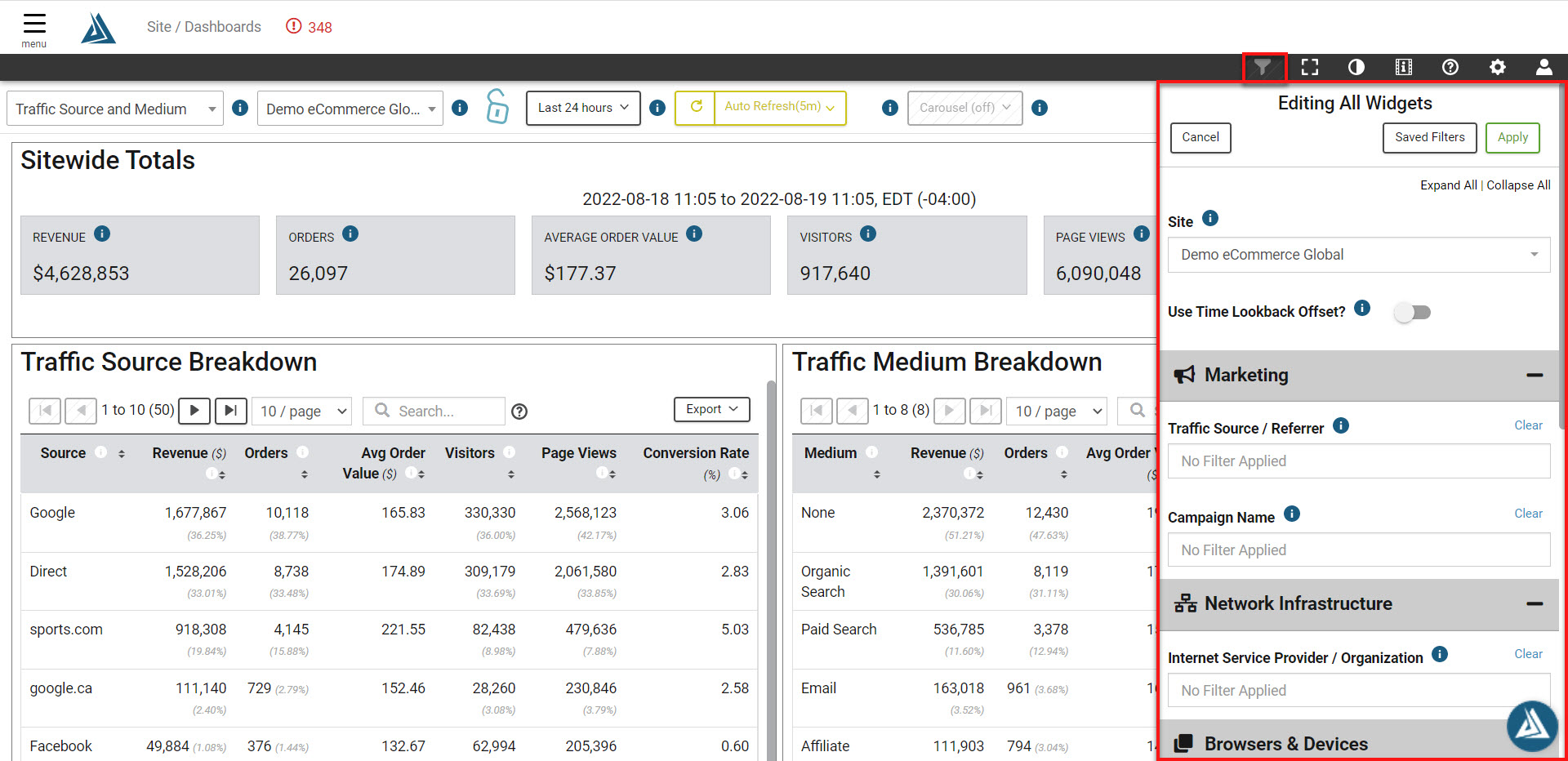Enter fullscreen mode via toolbar icon

click(1310, 67)
